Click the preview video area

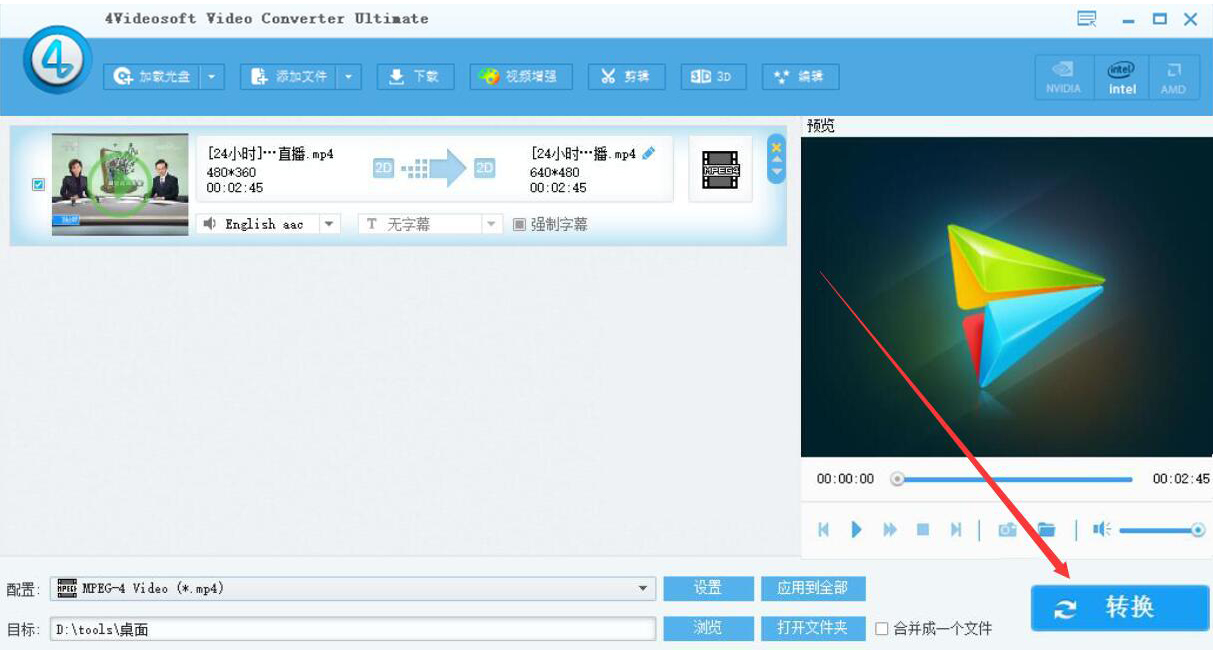click(1006, 297)
